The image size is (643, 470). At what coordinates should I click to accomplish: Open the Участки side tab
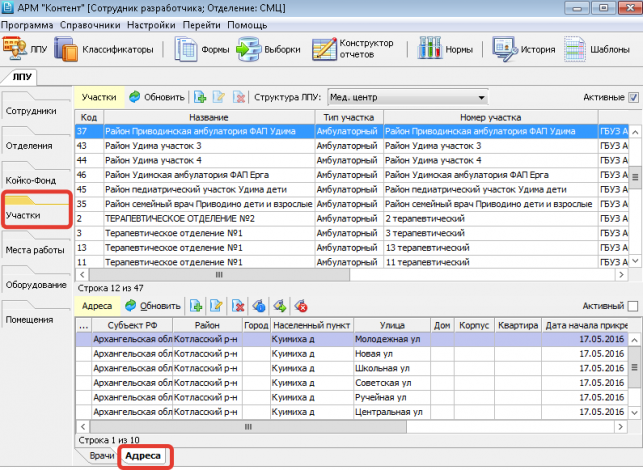36,210
